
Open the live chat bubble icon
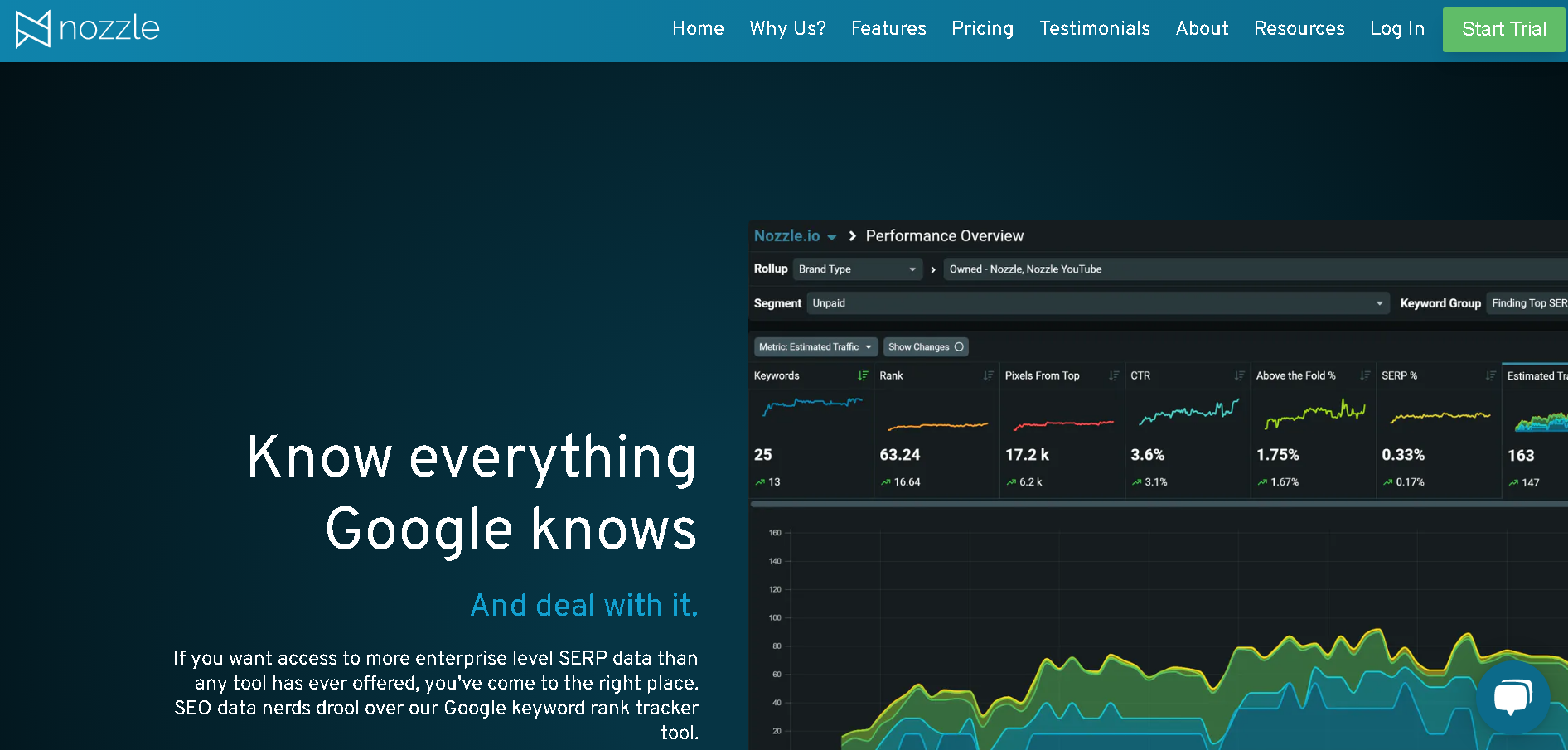[x=1513, y=697]
